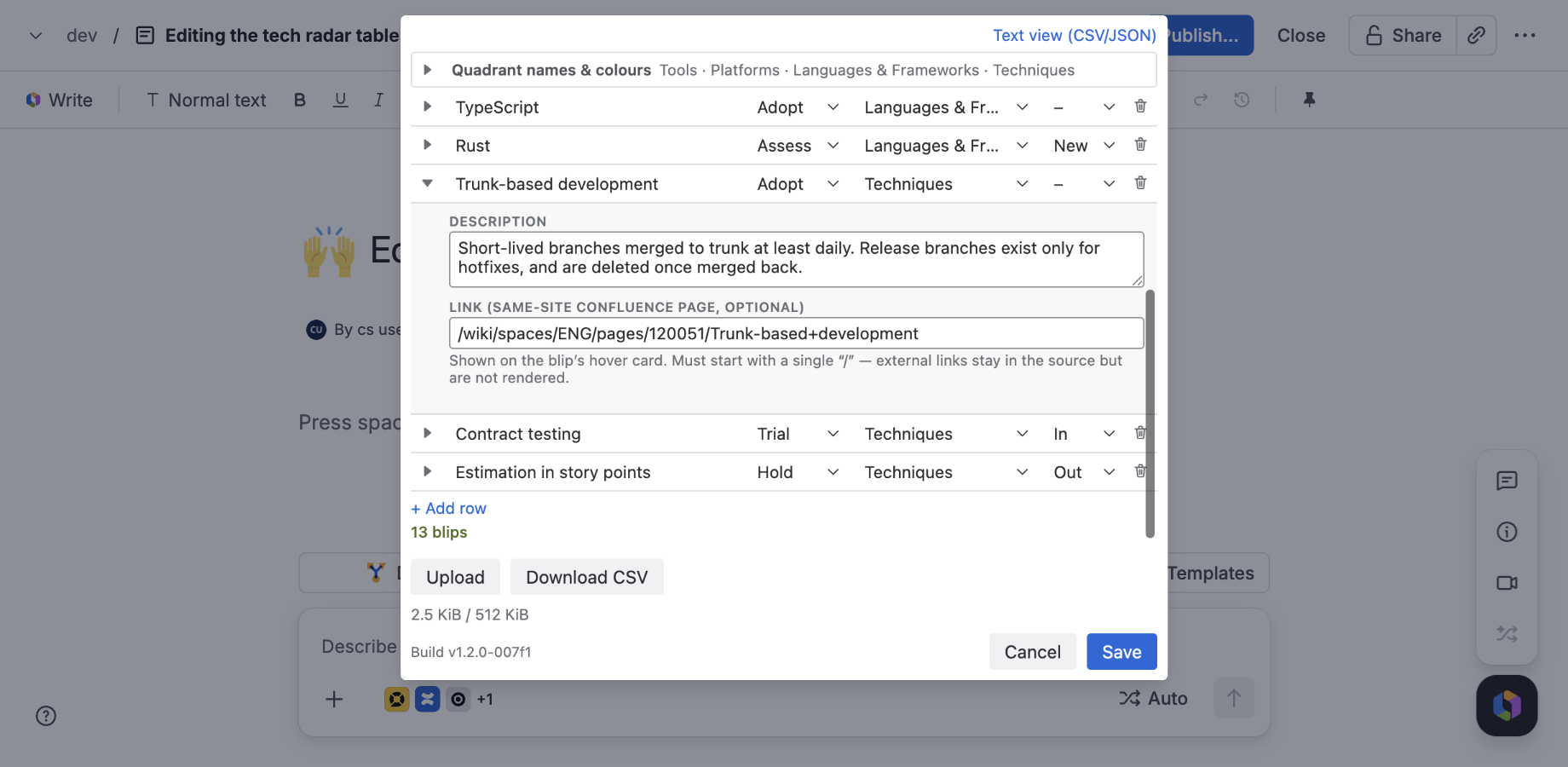The width and height of the screenshot is (1568, 767).
Task: Toggle underline formatting
Action: 340,100
